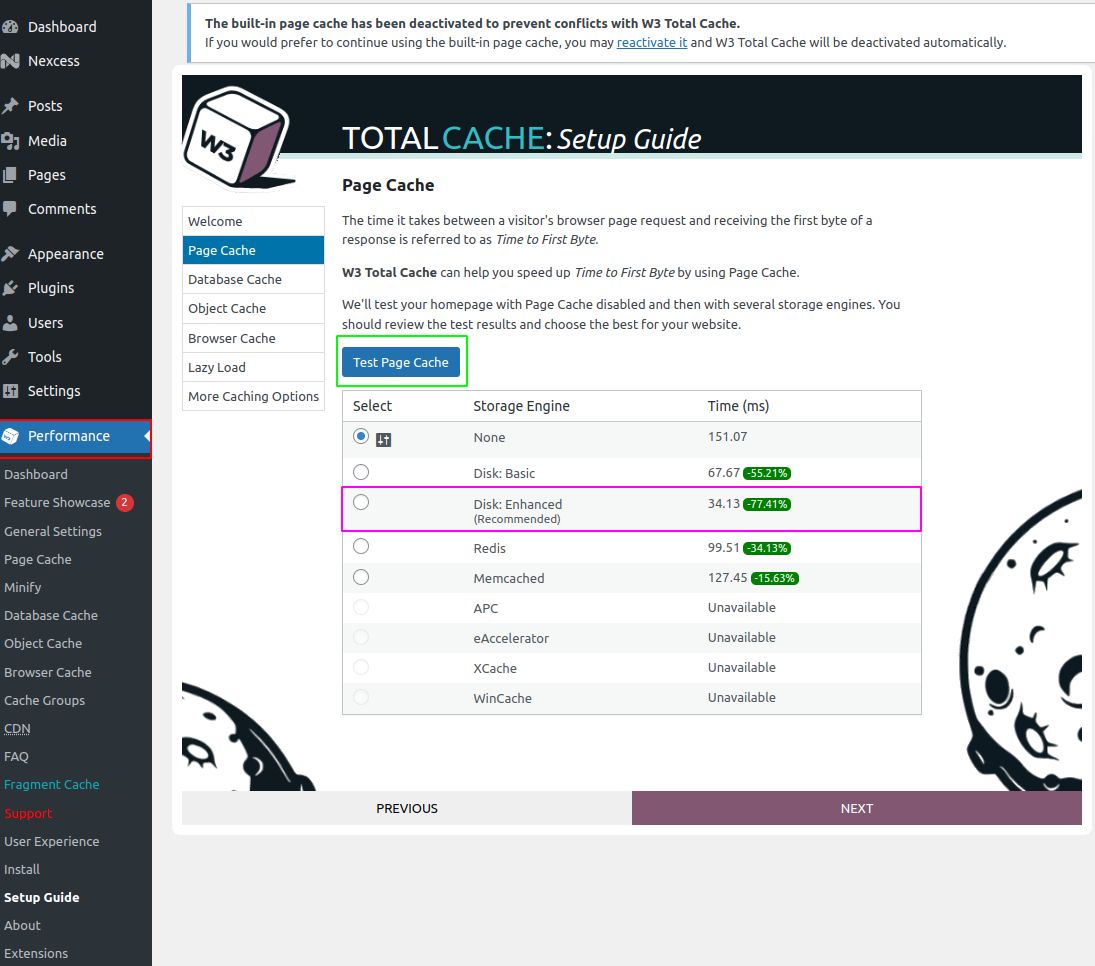Open About submenu item

[x=22, y=925]
